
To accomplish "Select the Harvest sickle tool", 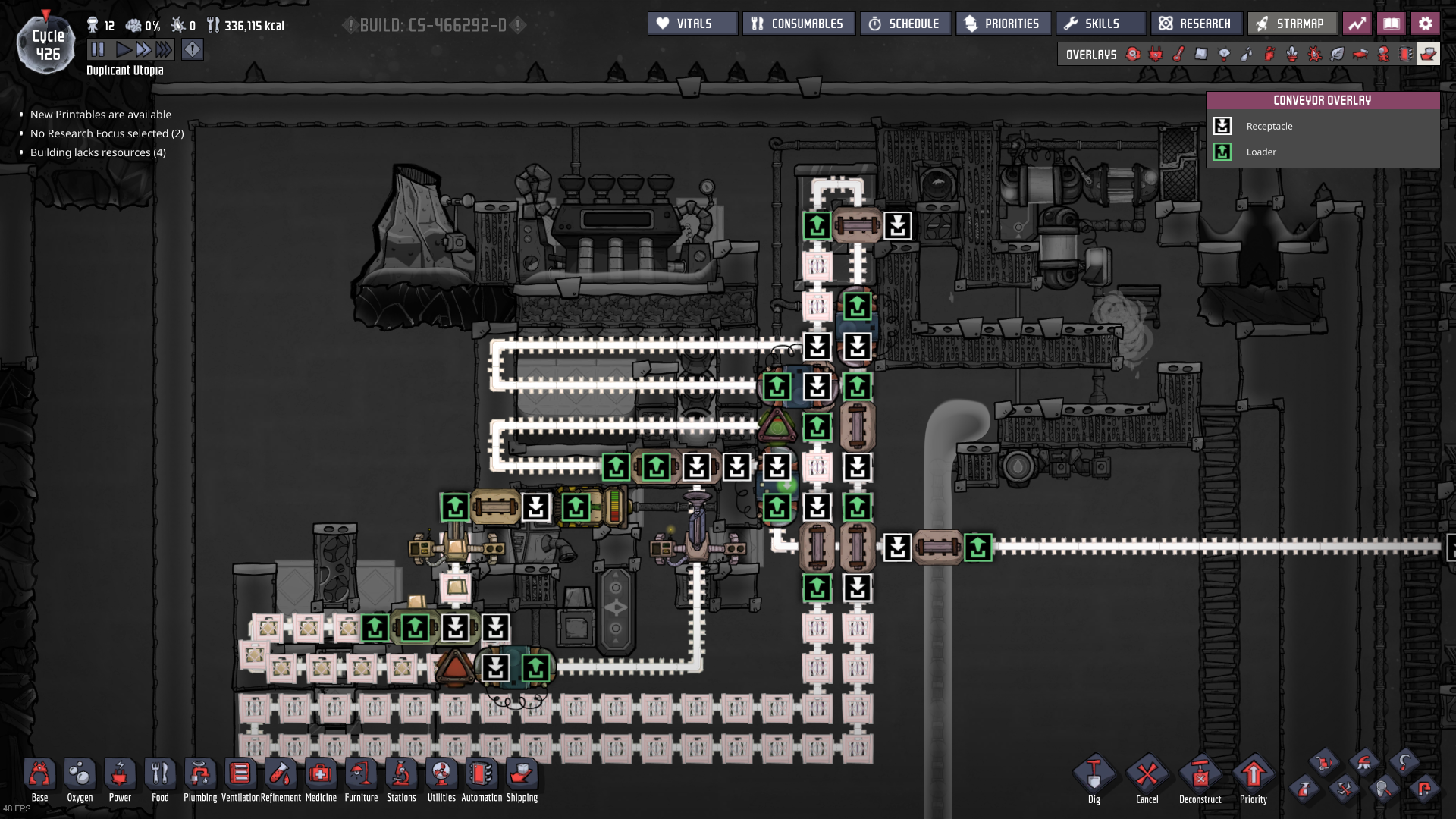I will [1404, 761].
